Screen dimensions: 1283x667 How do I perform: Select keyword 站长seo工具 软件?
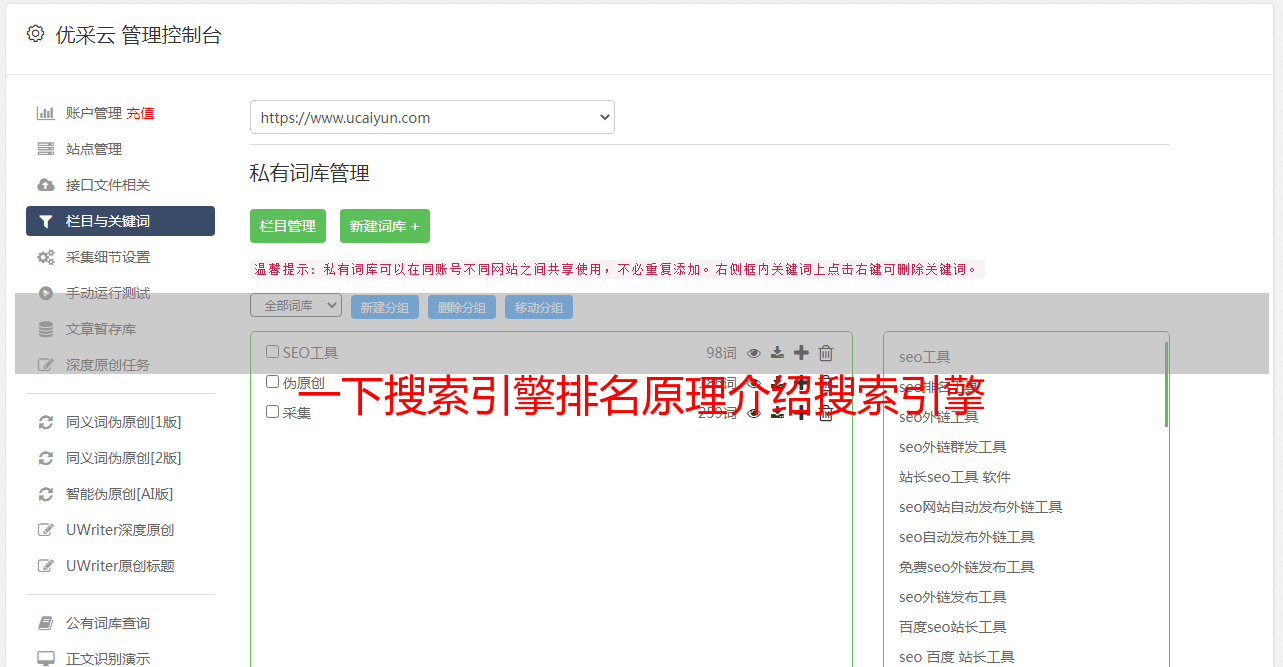click(x=955, y=477)
